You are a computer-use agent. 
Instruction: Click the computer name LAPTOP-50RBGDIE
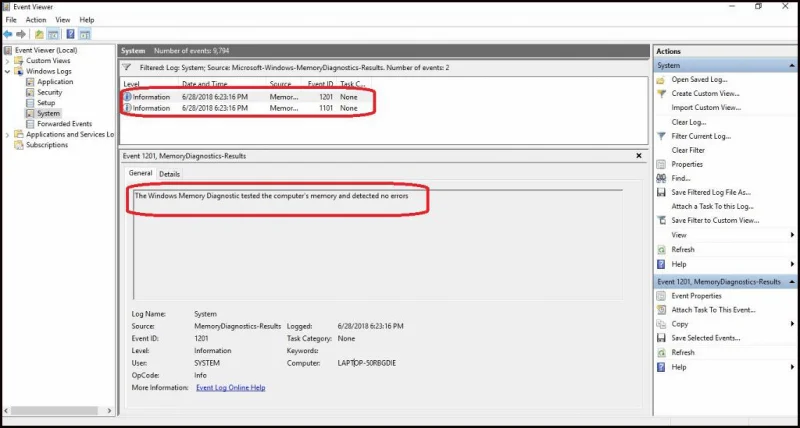tap(366, 363)
